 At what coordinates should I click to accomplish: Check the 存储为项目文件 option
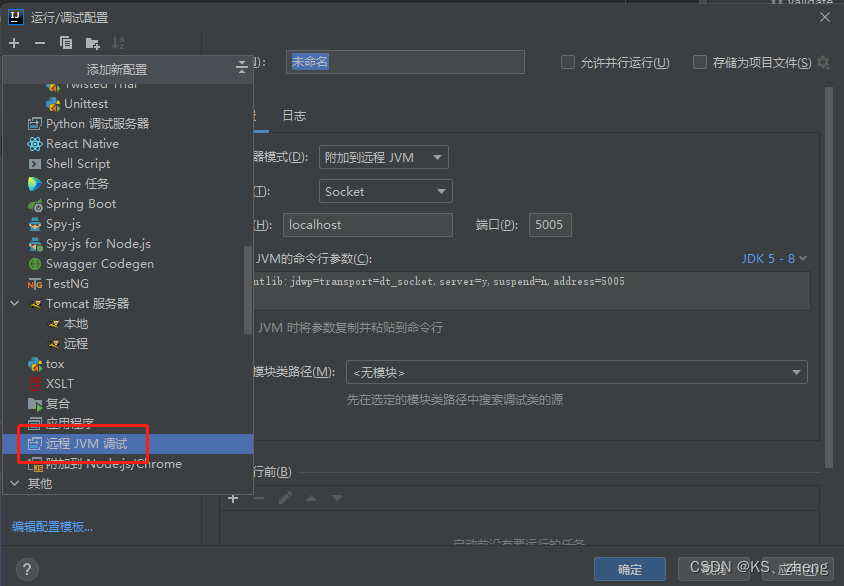(x=699, y=62)
